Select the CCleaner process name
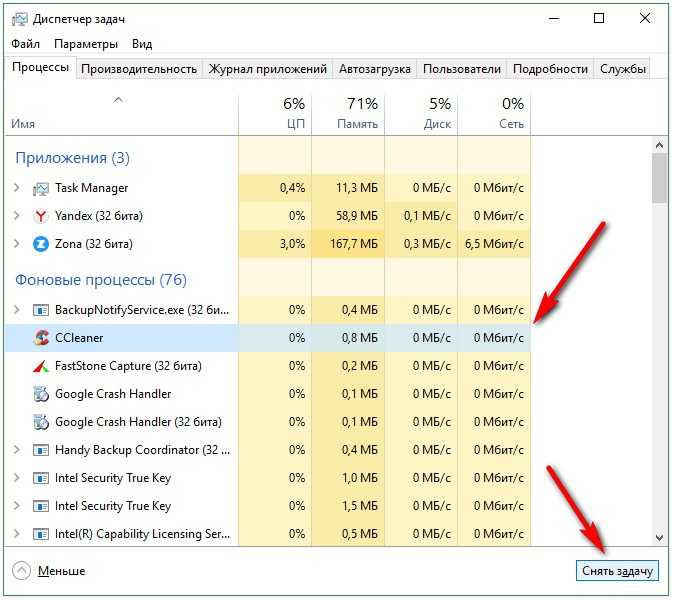 pos(79,338)
